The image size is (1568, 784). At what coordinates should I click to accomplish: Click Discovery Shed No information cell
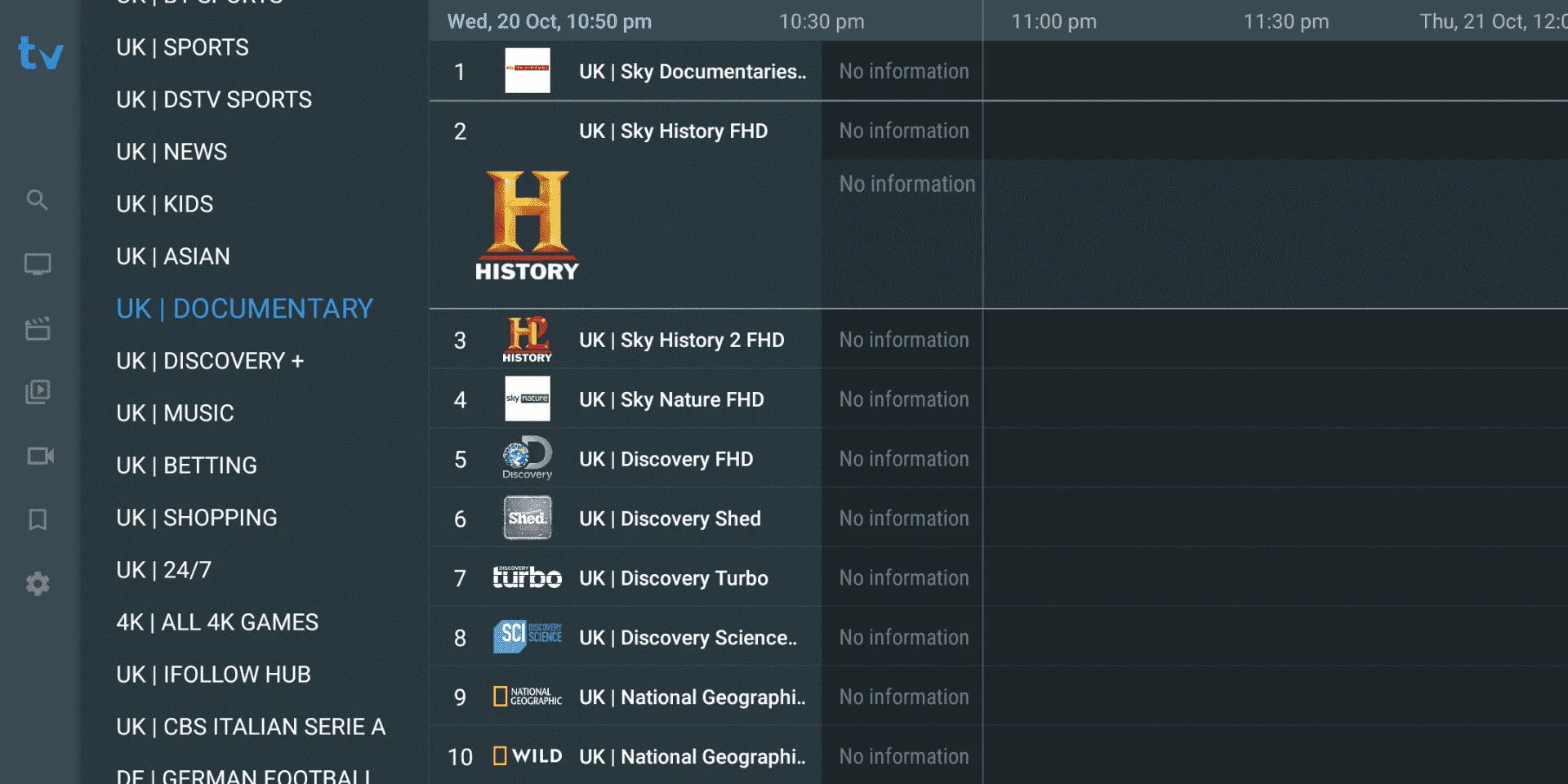(x=902, y=519)
